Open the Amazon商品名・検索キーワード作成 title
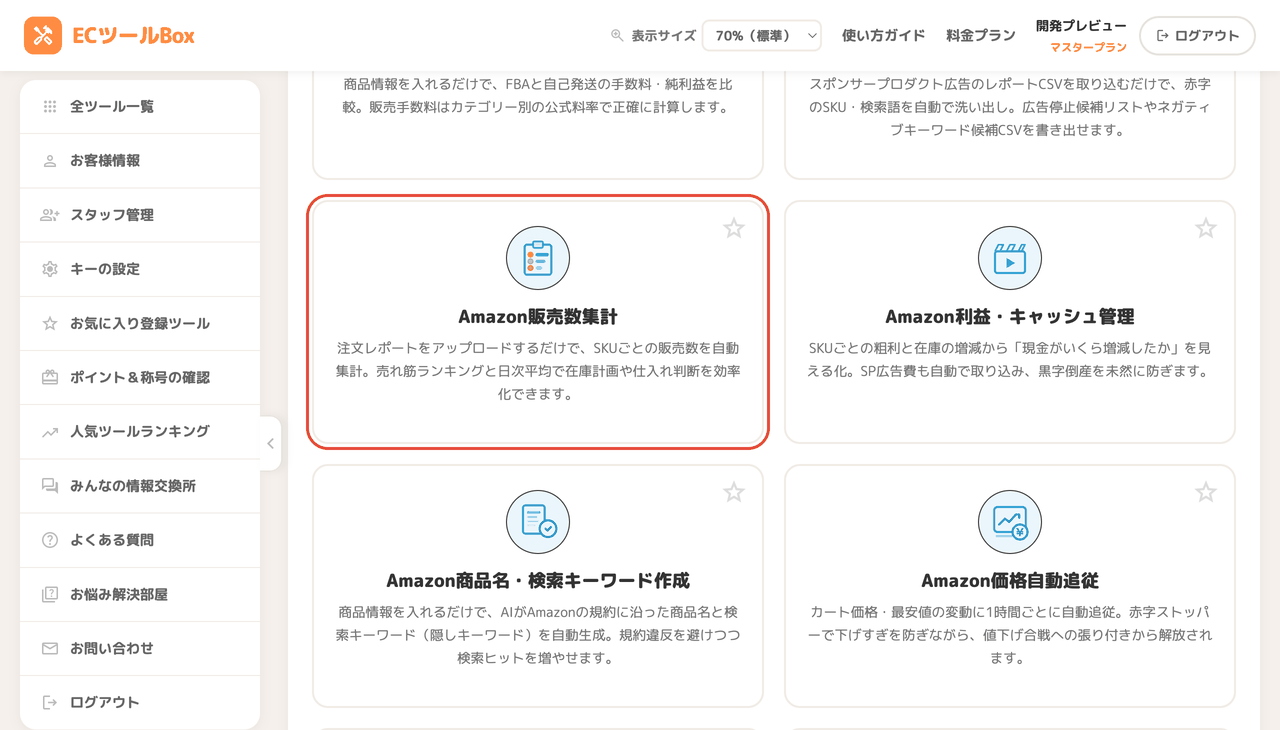The image size is (1280, 730). pos(538,581)
